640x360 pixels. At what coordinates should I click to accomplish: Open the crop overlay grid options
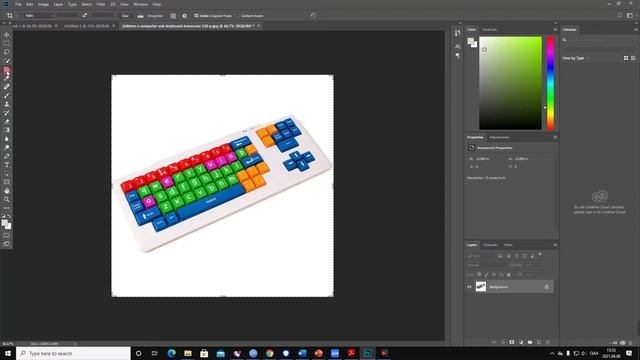click(x=173, y=16)
